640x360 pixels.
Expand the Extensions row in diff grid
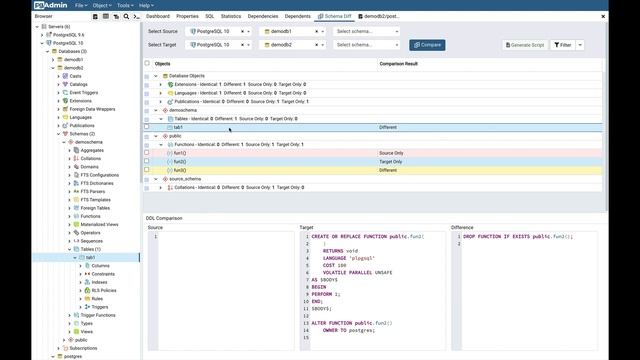coord(160,84)
